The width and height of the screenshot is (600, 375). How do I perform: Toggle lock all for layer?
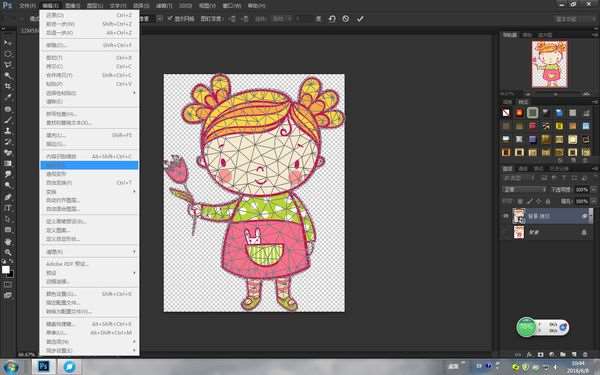click(548, 201)
